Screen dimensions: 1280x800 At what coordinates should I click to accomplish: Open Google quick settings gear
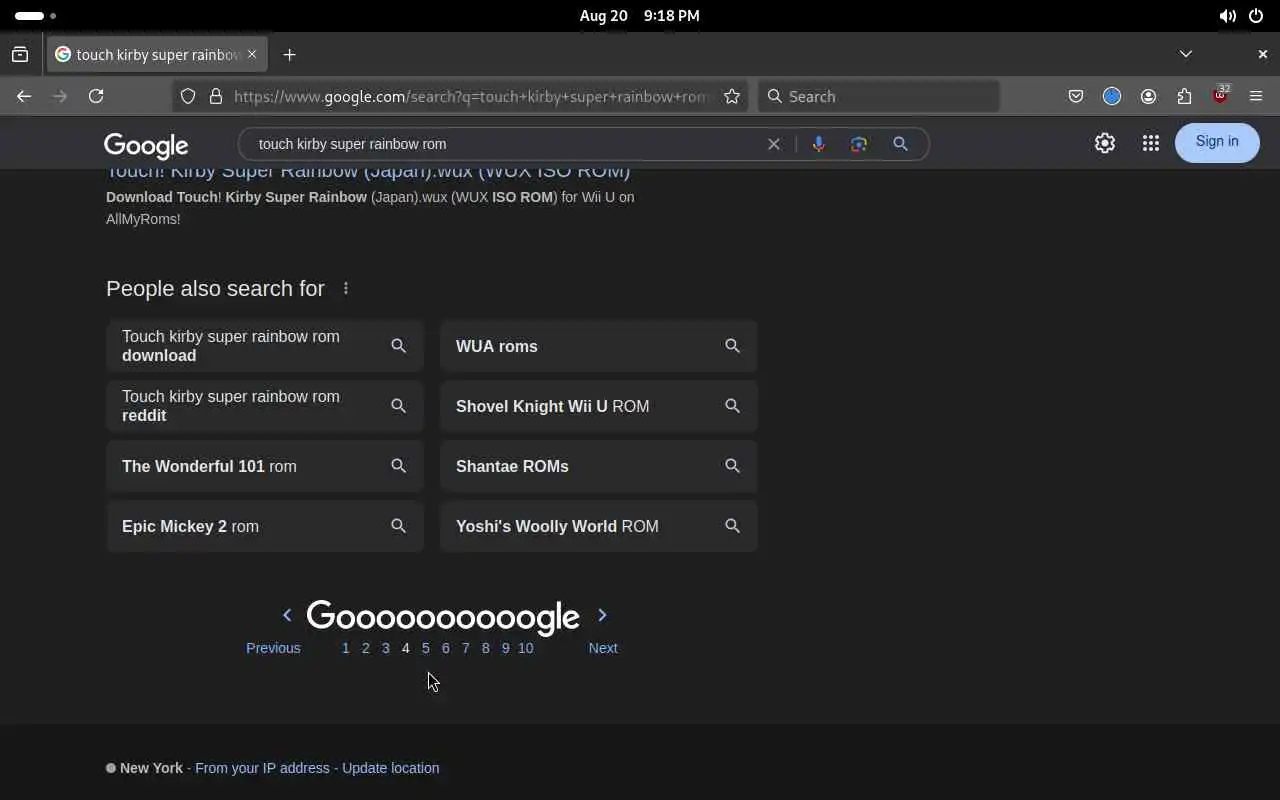1104,143
